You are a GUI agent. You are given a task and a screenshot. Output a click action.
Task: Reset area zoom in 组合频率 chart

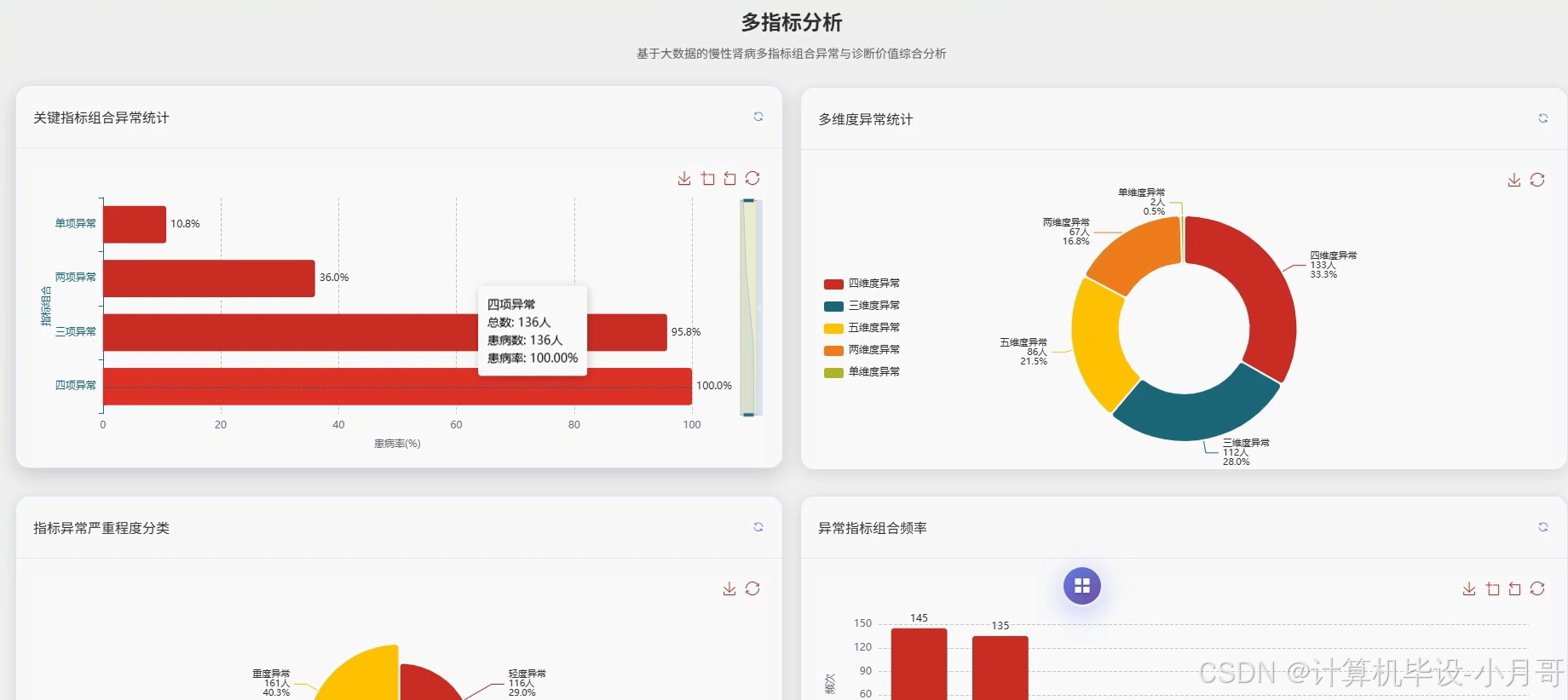(1515, 588)
